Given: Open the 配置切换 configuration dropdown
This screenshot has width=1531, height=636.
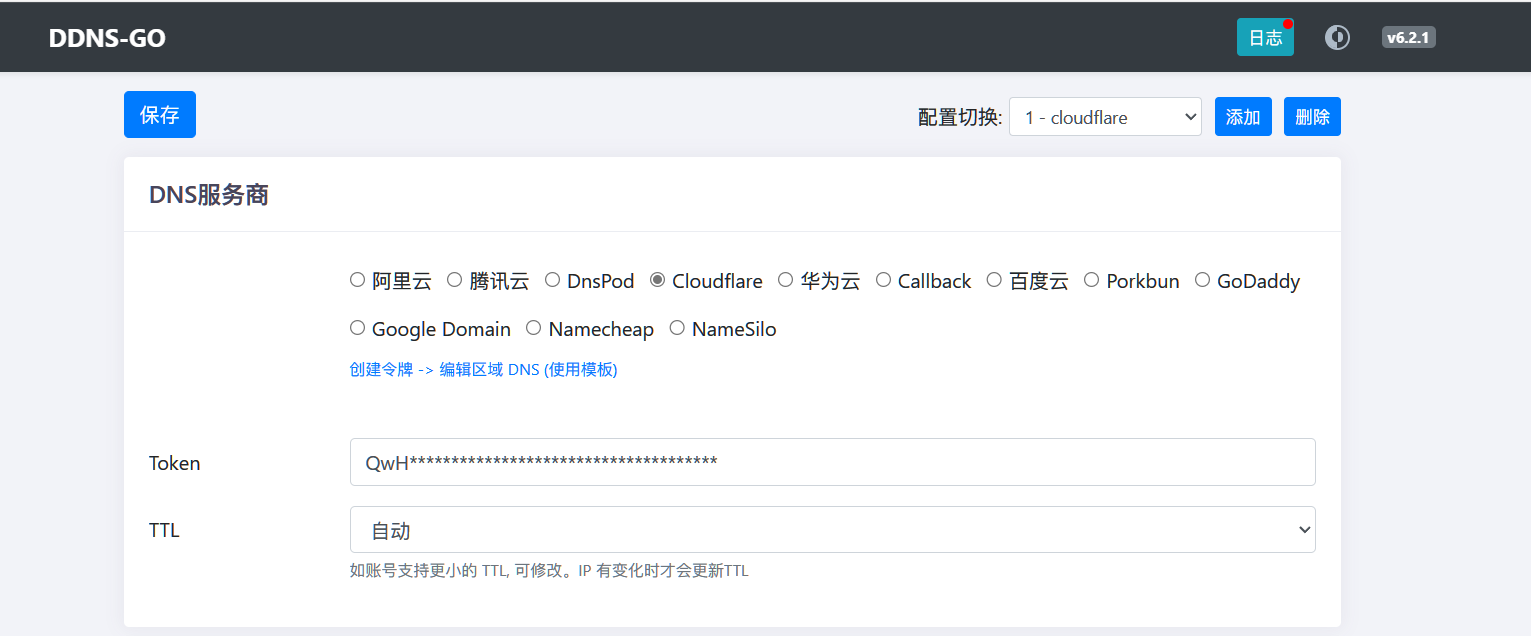Looking at the screenshot, I should tap(1105, 116).
